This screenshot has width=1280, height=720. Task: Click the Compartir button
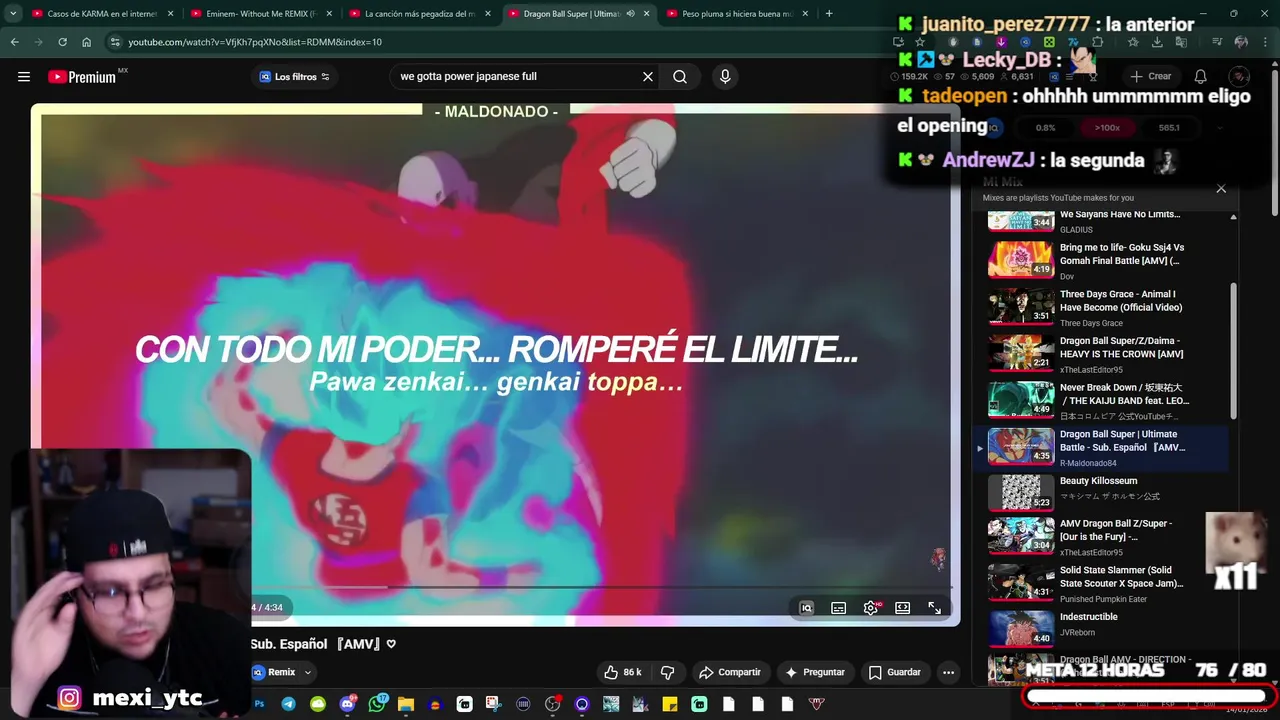point(730,672)
